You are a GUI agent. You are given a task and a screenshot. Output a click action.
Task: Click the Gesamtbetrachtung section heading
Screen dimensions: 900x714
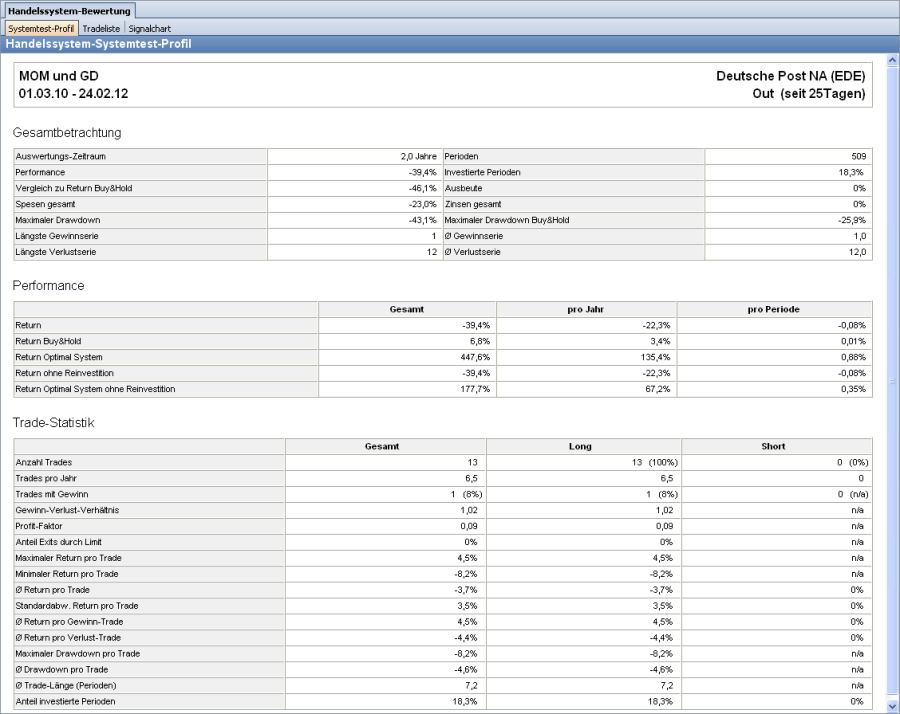67,132
